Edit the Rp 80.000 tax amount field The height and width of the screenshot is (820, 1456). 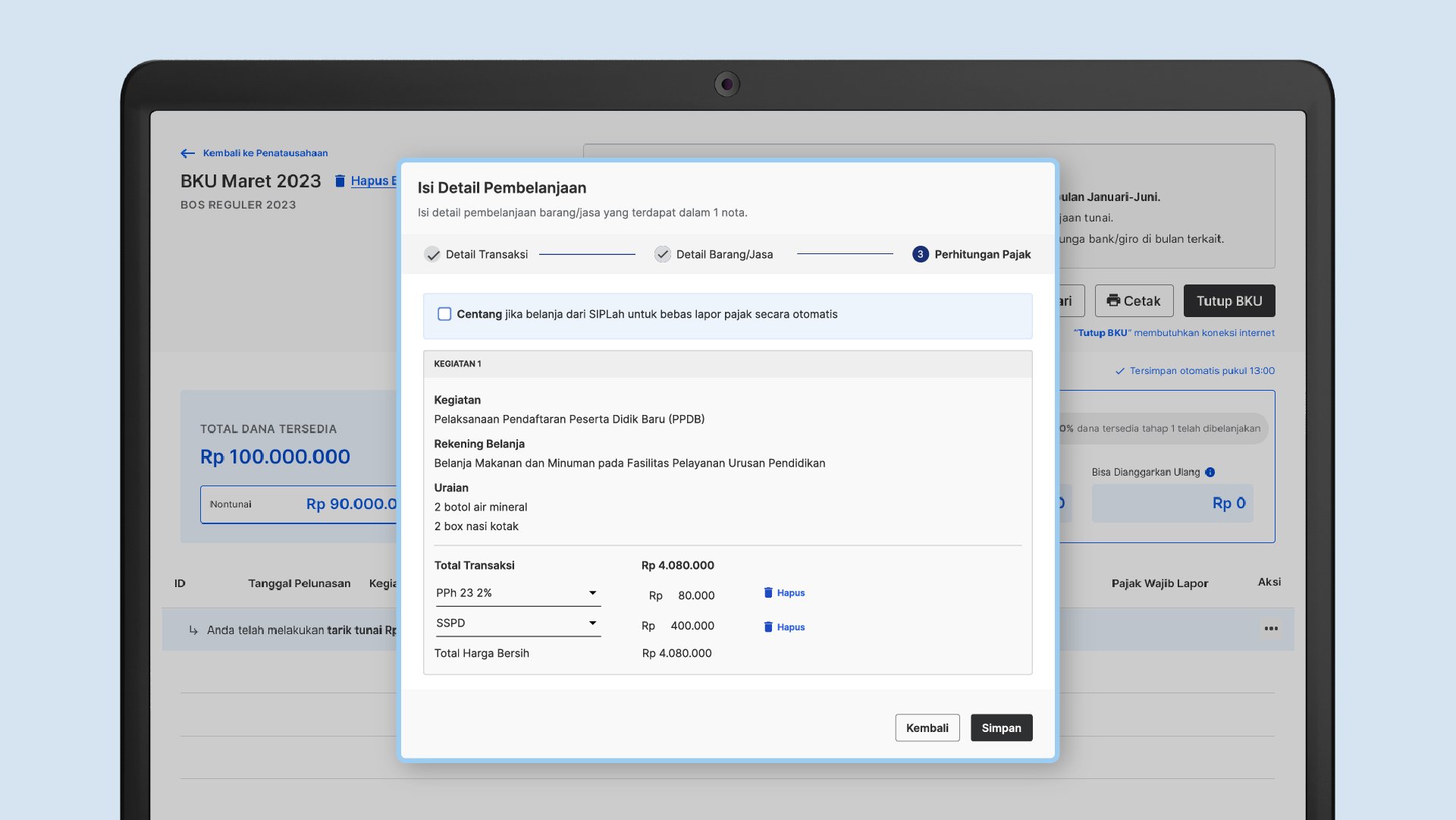click(695, 596)
